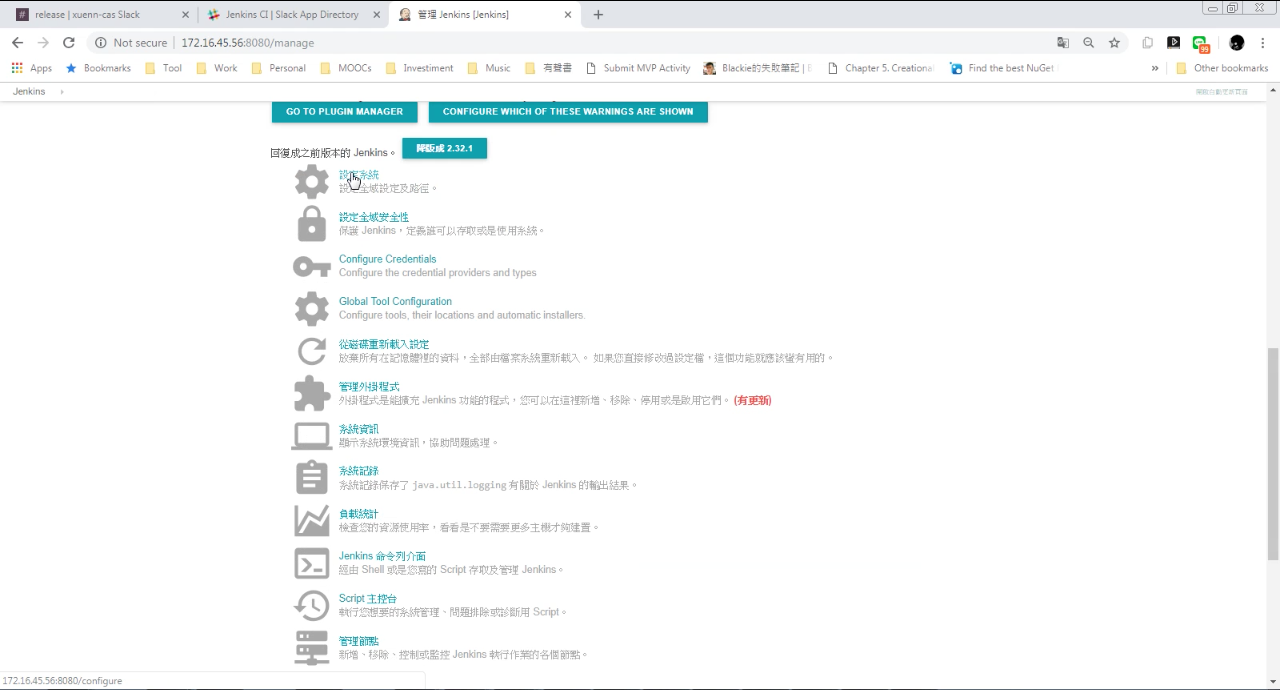Open a new tab with plus button
The width and height of the screenshot is (1280, 690).
[x=598, y=15]
